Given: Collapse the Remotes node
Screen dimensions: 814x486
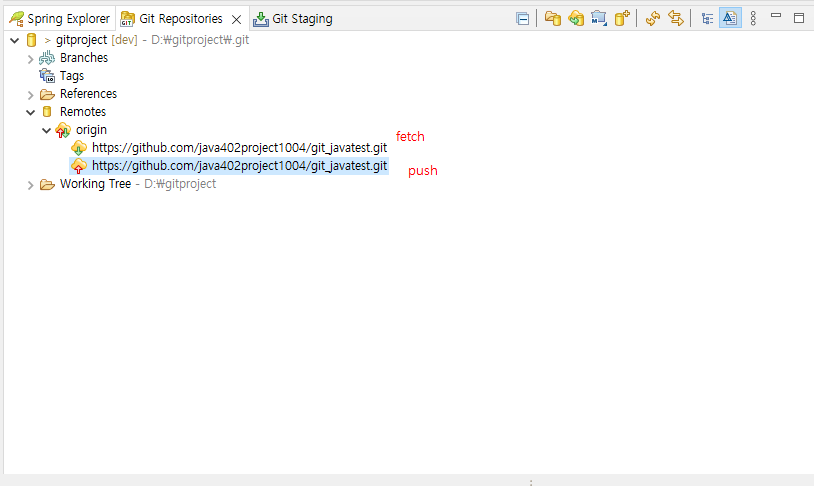Looking at the screenshot, I should (31, 112).
